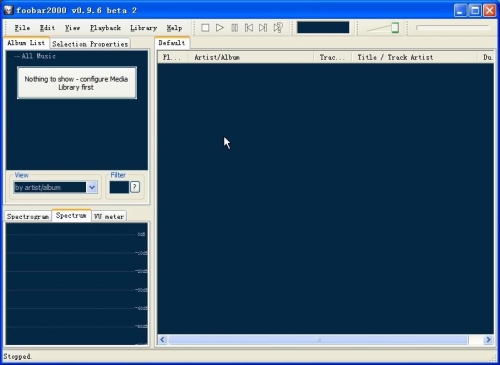
Task: Click the Stop playback button
Action: (x=205, y=28)
